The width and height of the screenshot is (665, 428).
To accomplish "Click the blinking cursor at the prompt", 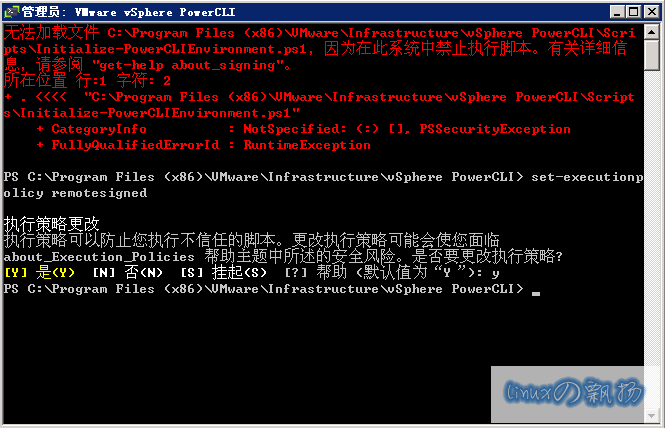I will coord(536,293).
